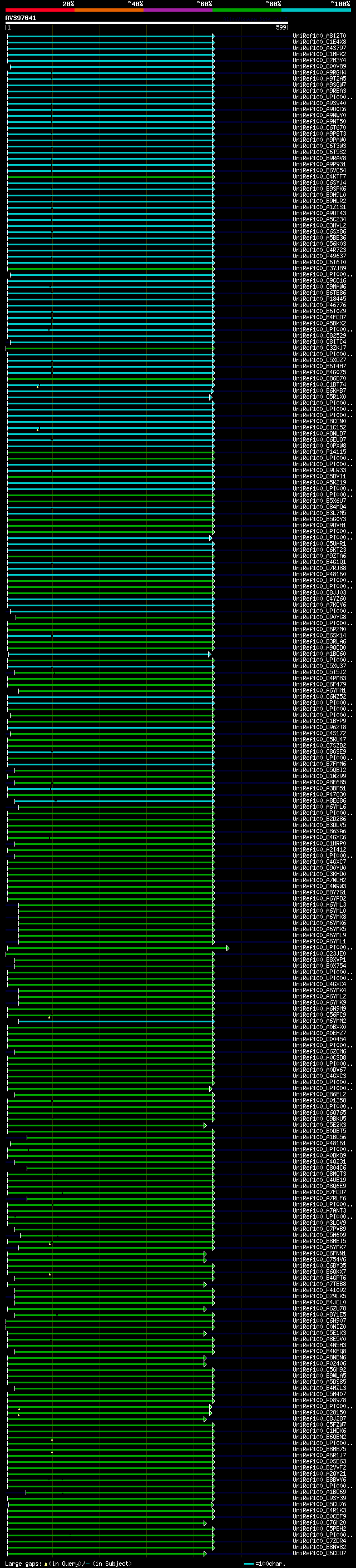Click hit label UniRef100_C7GM20

[x=319, y=1522]
